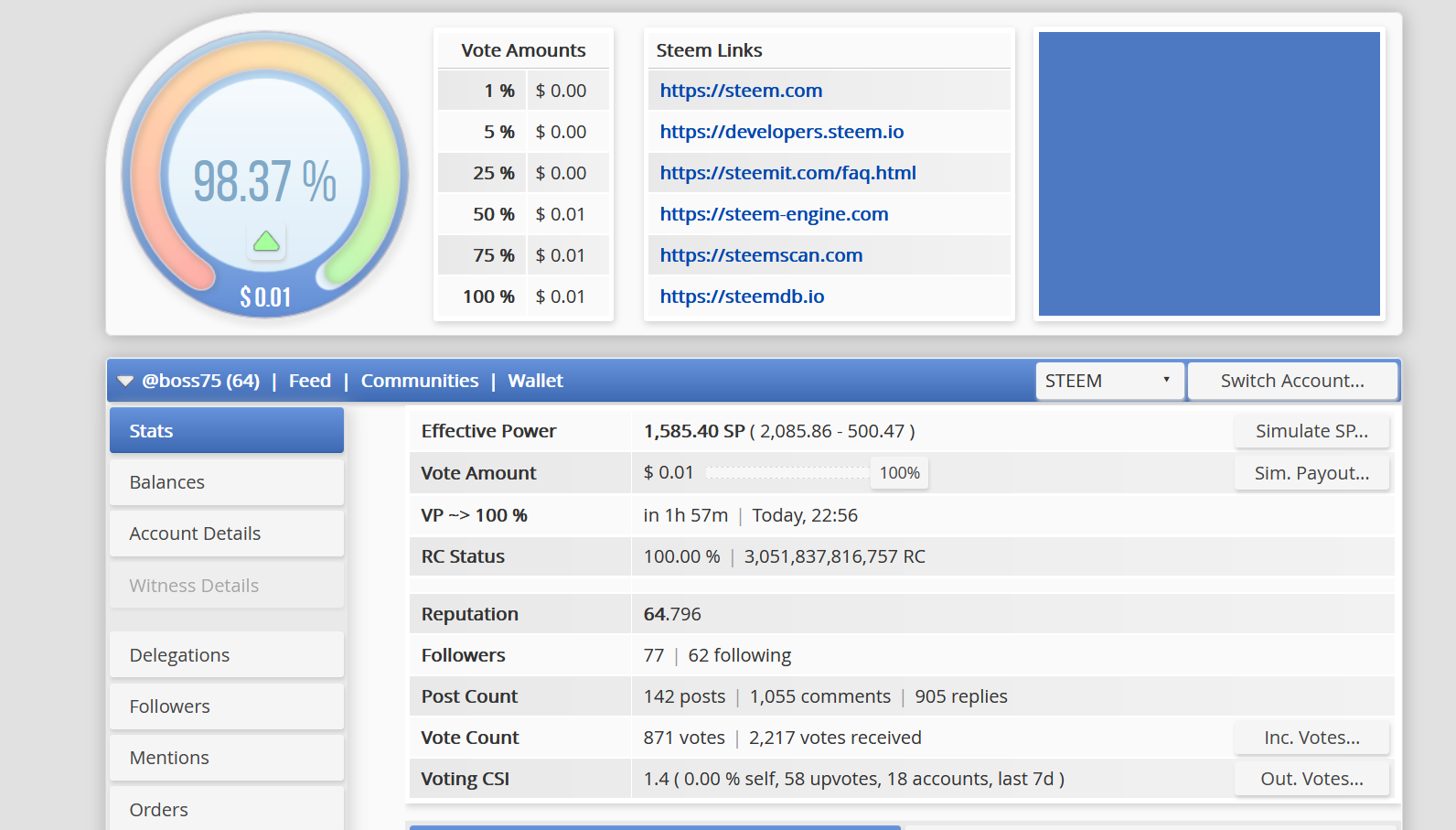The image size is (1456, 830).
Task: Click the Vote Amounts table header
Action: [523, 50]
